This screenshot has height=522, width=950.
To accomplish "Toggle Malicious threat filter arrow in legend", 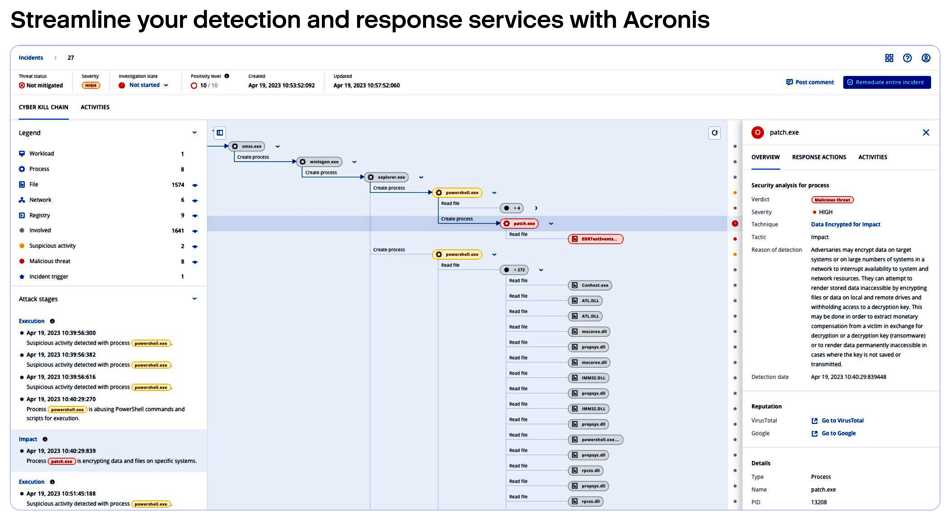I will coord(195,262).
